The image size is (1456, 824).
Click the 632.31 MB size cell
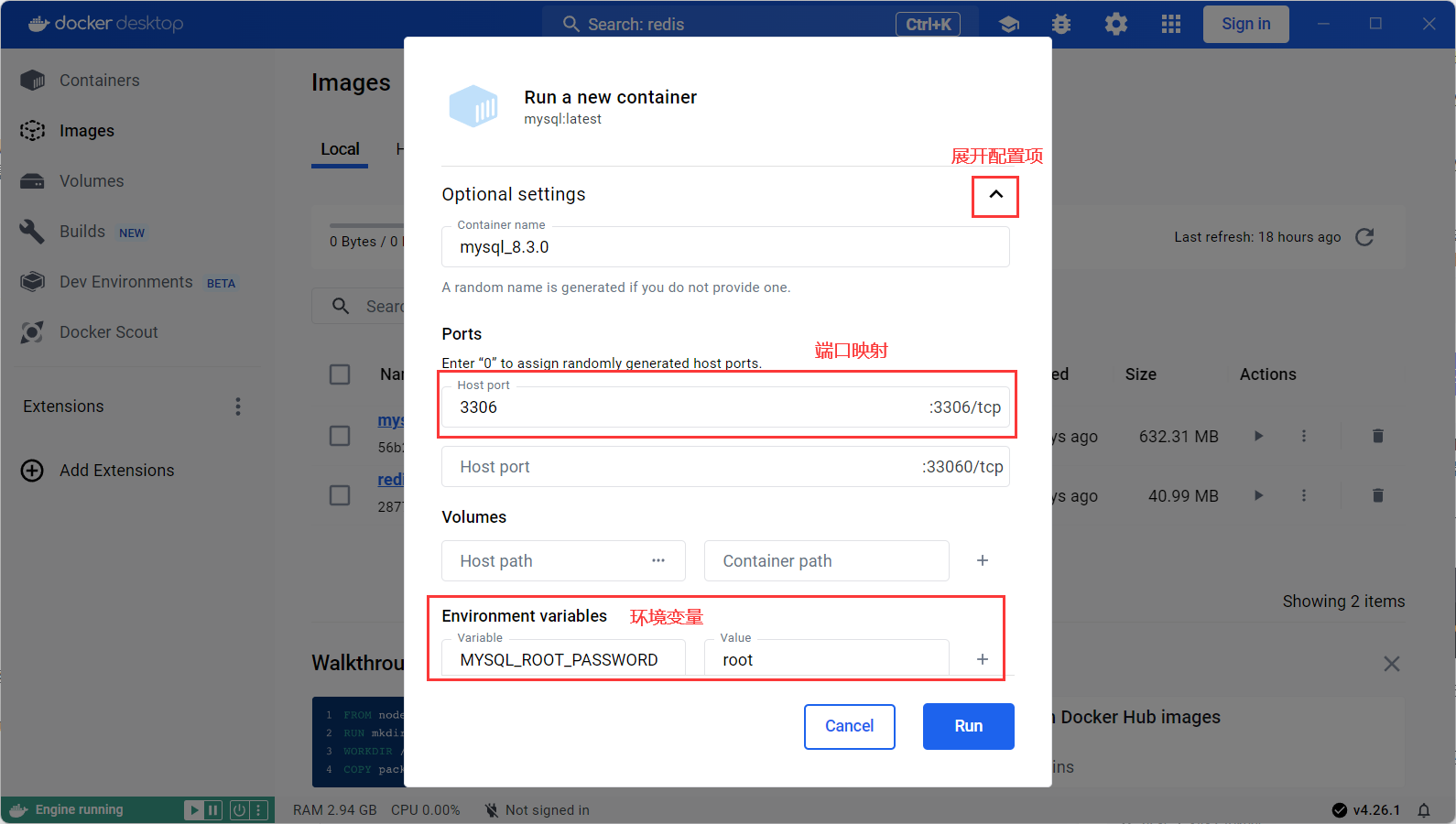tap(1179, 437)
